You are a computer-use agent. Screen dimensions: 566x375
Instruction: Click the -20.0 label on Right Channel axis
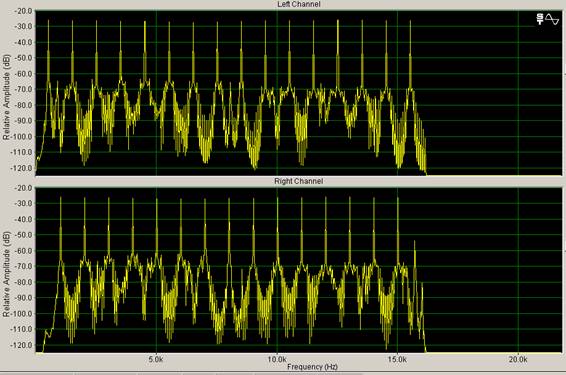tap(23, 188)
